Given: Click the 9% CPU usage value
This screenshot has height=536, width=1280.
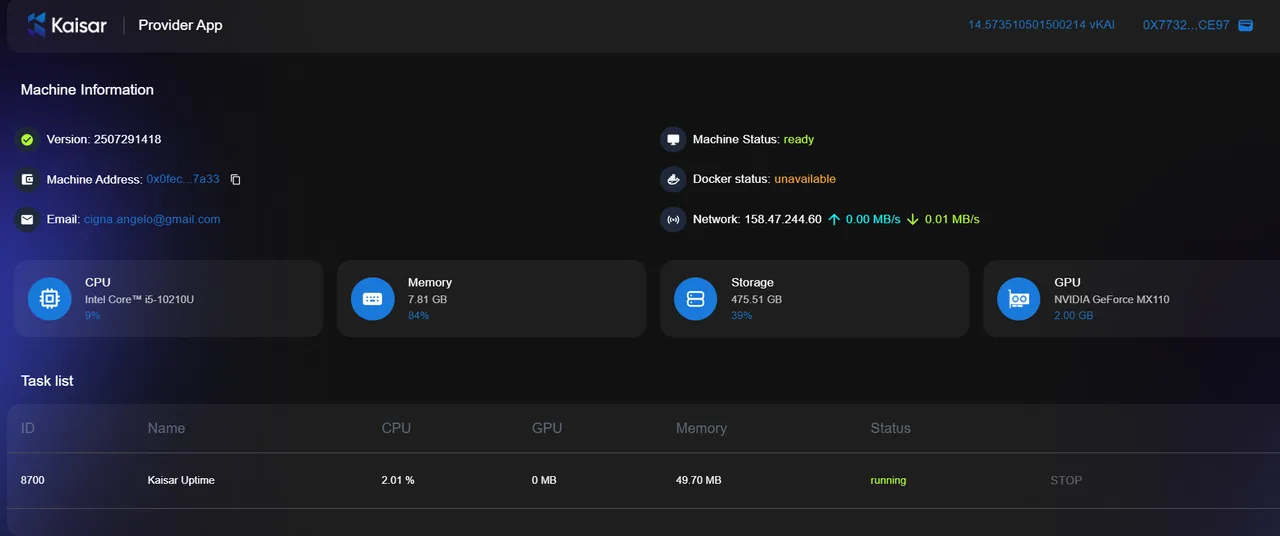Looking at the screenshot, I should coord(93,316).
